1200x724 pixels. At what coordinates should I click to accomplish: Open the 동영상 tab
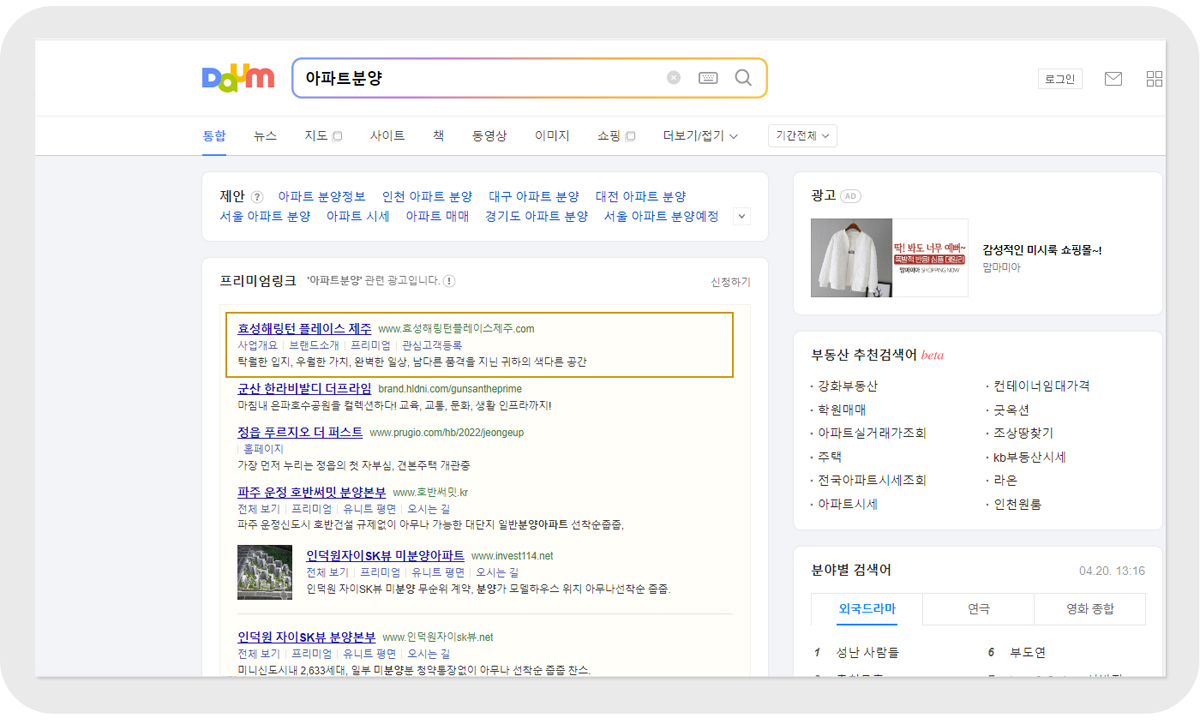[489, 136]
